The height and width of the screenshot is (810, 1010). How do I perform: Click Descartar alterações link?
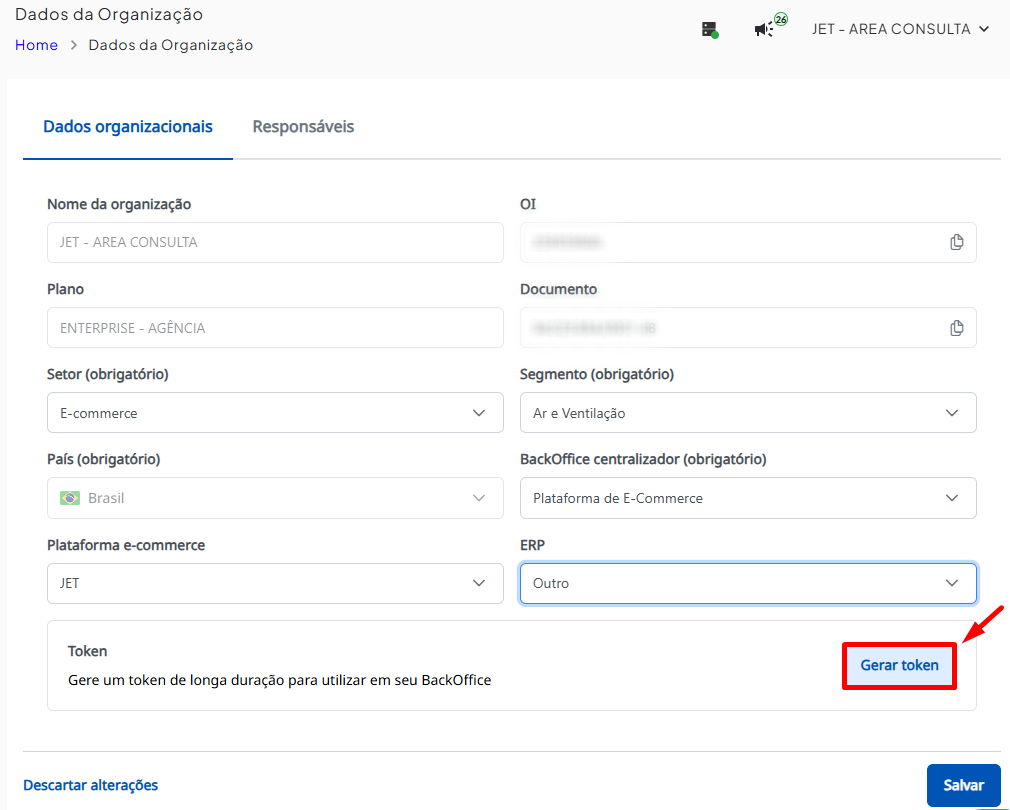pos(91,785)
